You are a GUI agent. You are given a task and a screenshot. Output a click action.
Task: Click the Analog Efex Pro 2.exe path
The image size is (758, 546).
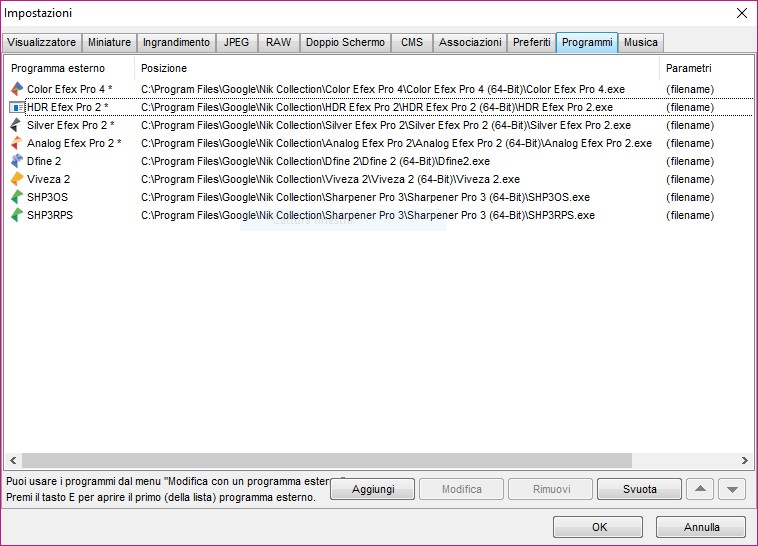point(396,143)
